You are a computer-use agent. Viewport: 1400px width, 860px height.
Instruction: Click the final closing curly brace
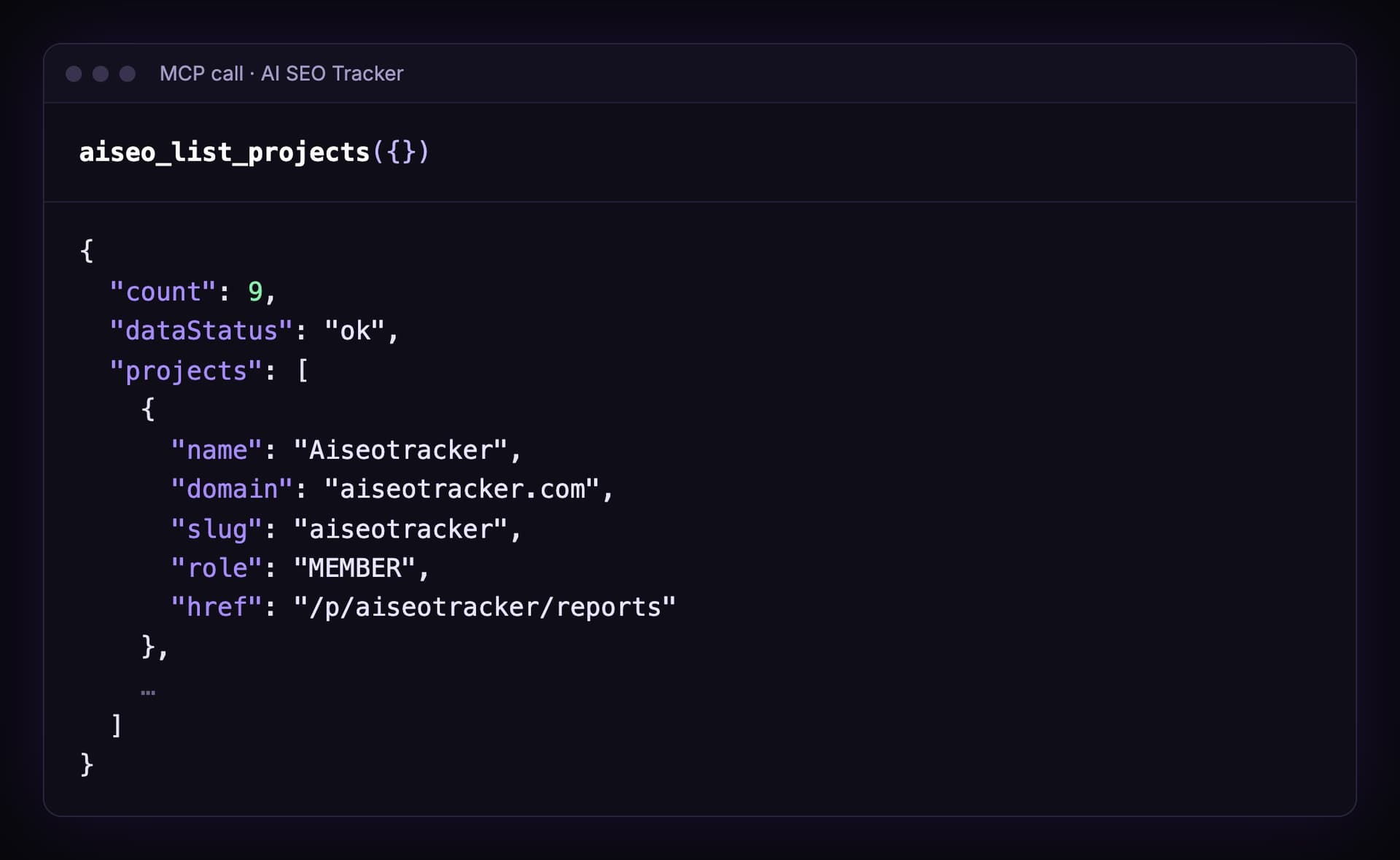(x=86, y=764)
